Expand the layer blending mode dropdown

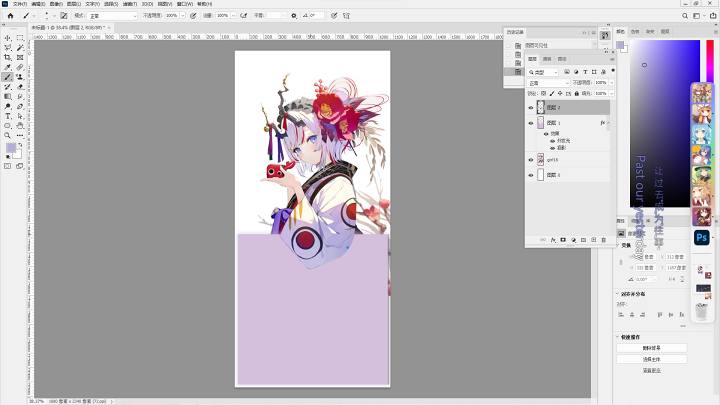click(x=549, y=83)
